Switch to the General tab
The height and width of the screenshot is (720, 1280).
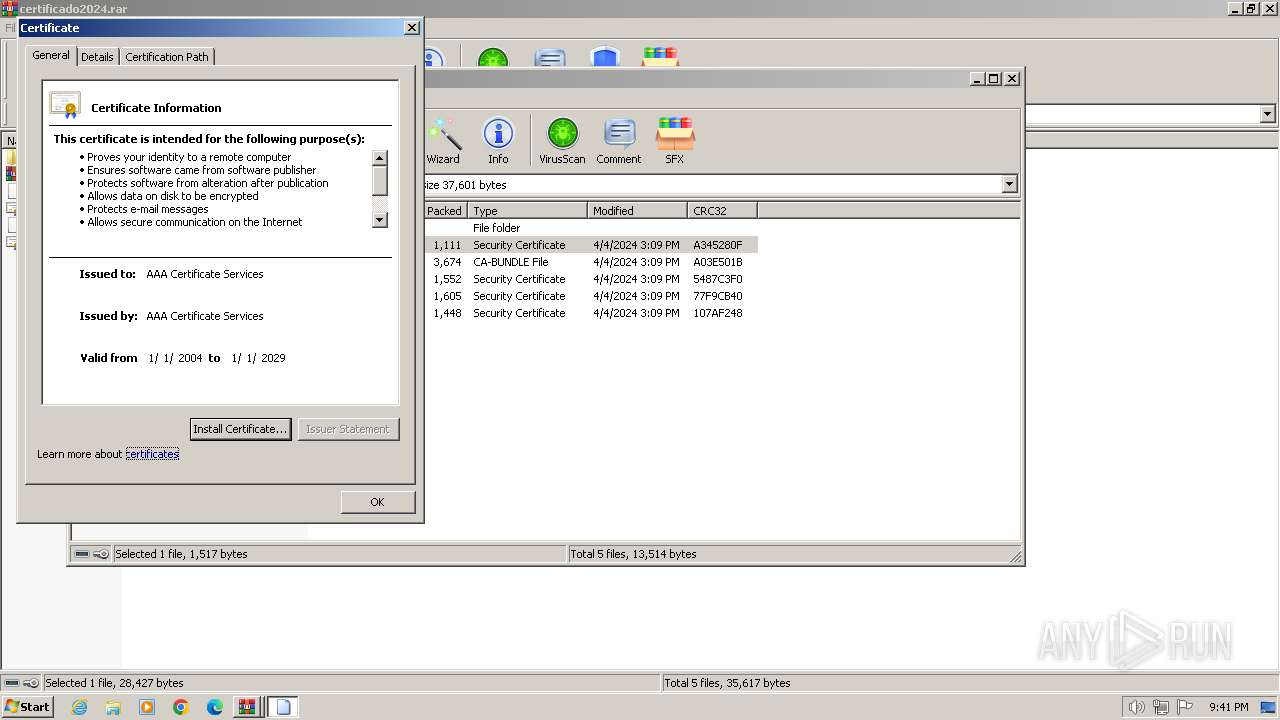[x=51, y=55]
